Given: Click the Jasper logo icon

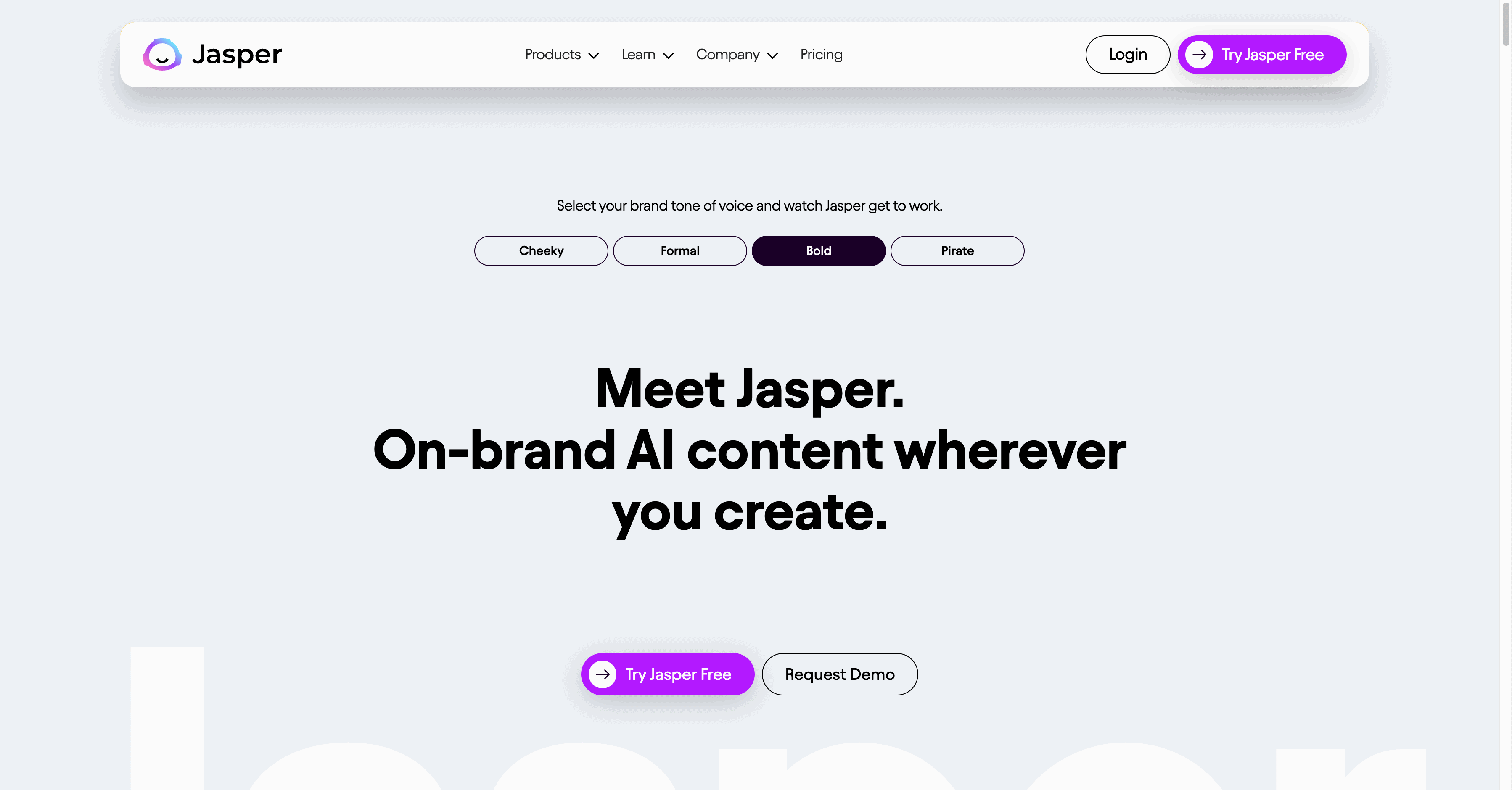Looking at the screenshot, I should [160, 54].
